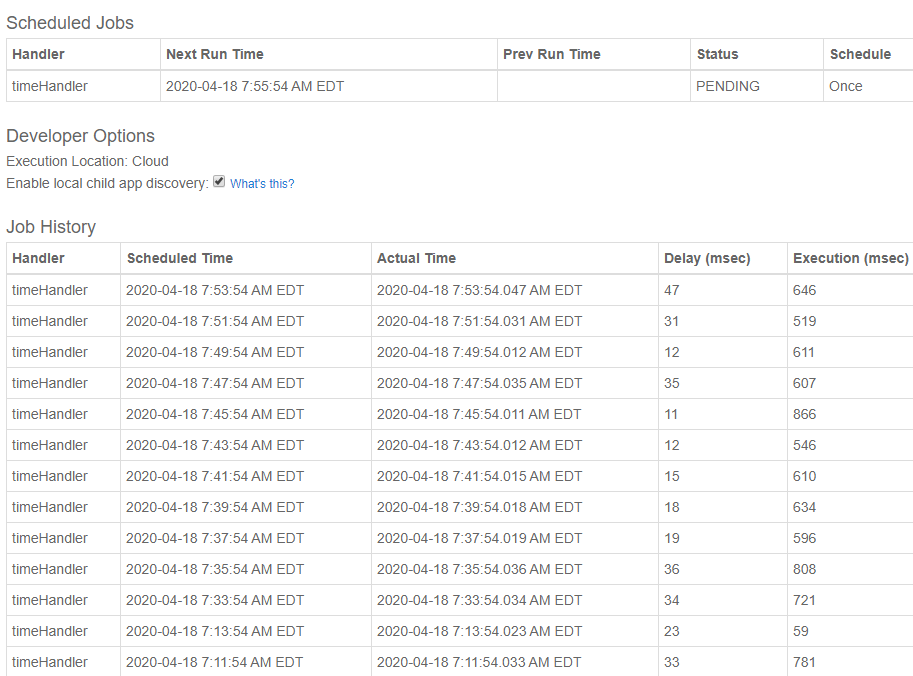Select the PENDING status cell

click(756, 86)
